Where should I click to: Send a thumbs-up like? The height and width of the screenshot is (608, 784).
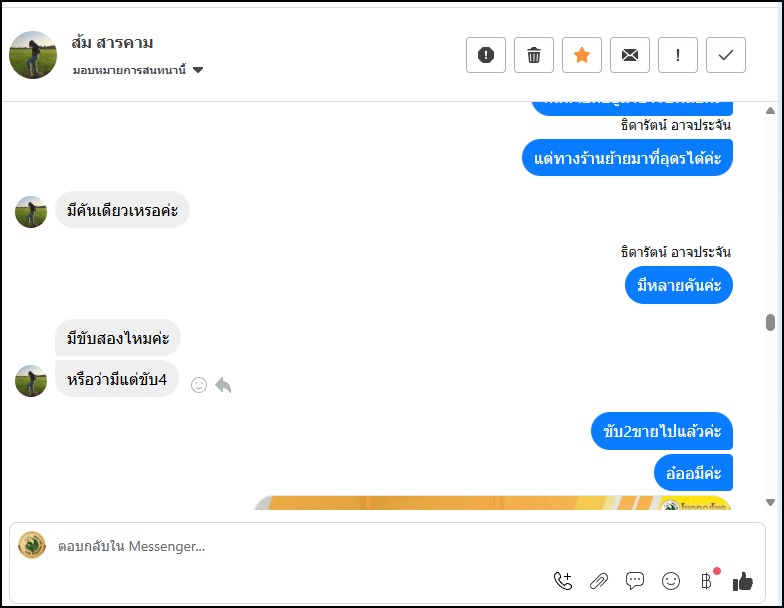pos(742,580)
